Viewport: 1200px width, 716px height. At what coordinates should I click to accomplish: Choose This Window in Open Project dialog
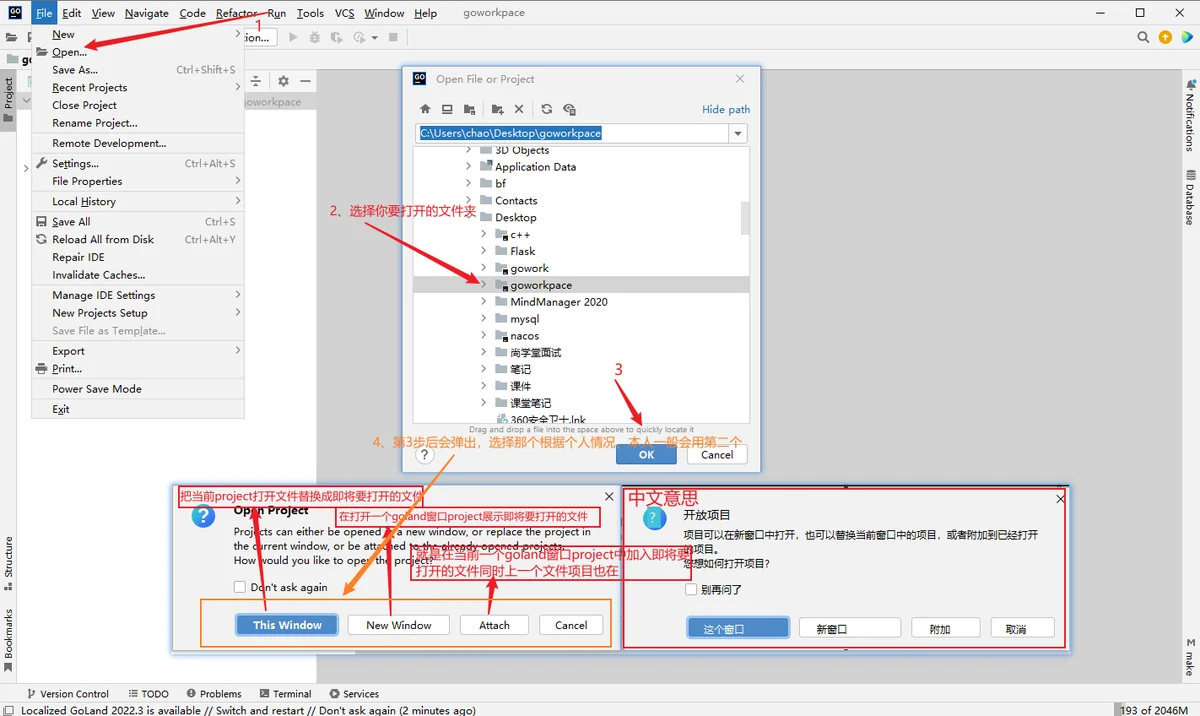287,625
